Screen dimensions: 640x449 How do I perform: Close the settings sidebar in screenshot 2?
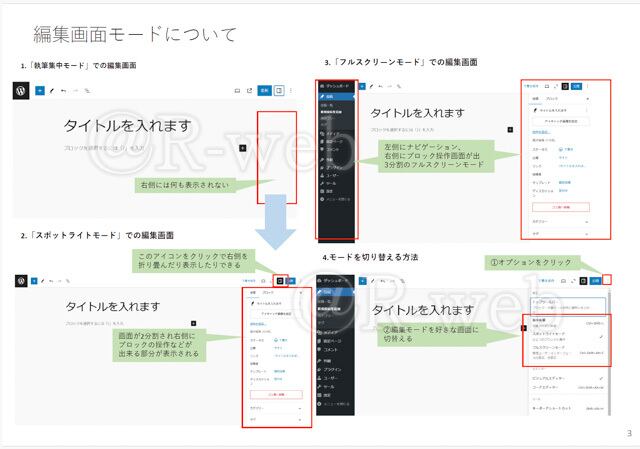pyautogui.click(x=301, y=293)
